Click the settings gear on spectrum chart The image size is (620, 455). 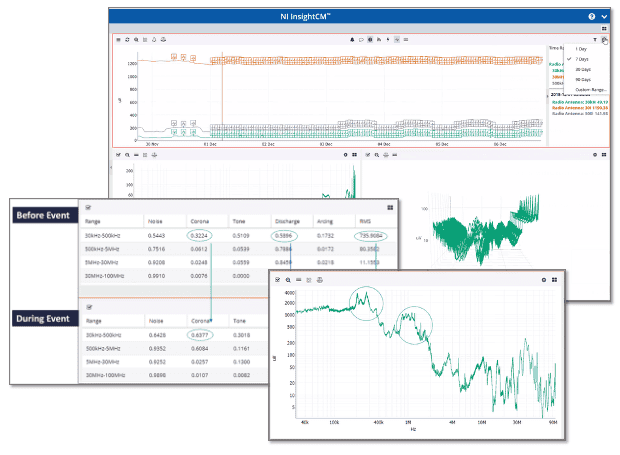click(541, 281)
